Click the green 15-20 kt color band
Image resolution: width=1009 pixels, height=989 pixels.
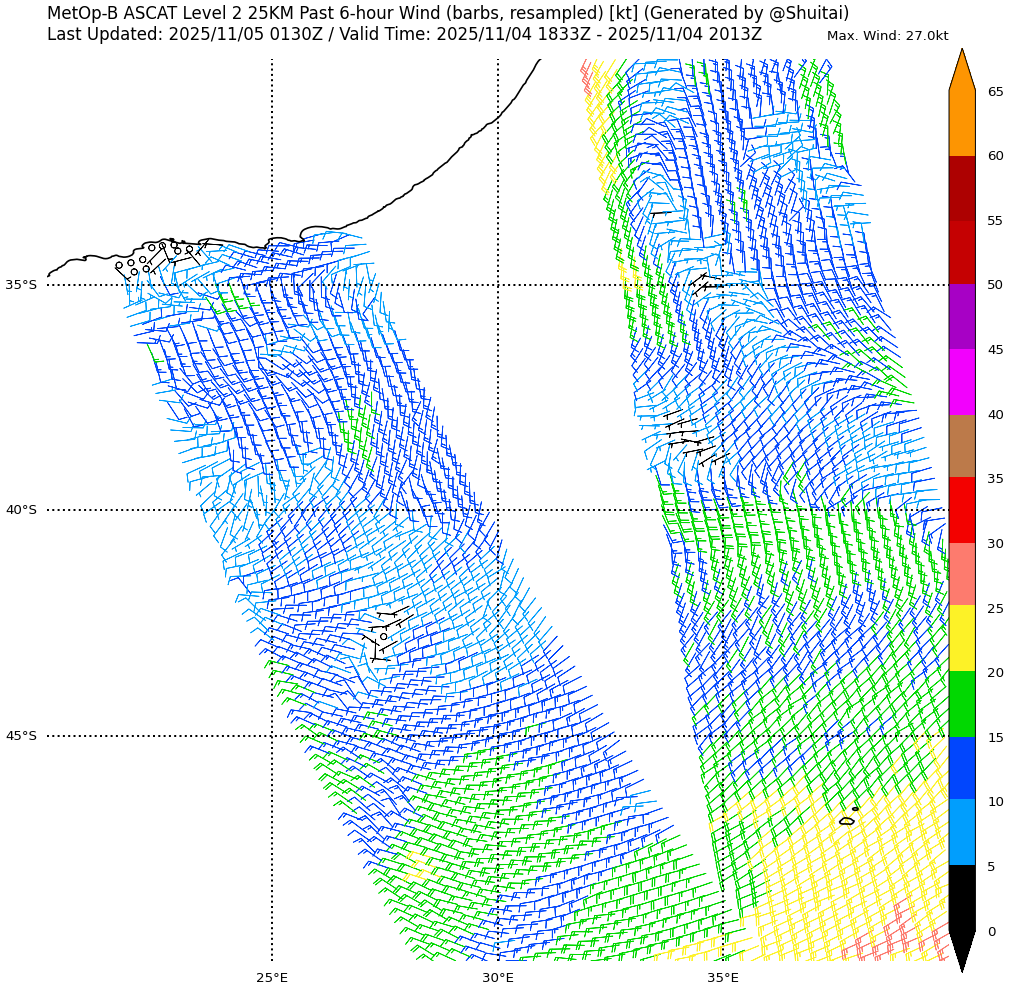[x=961, y=704]
